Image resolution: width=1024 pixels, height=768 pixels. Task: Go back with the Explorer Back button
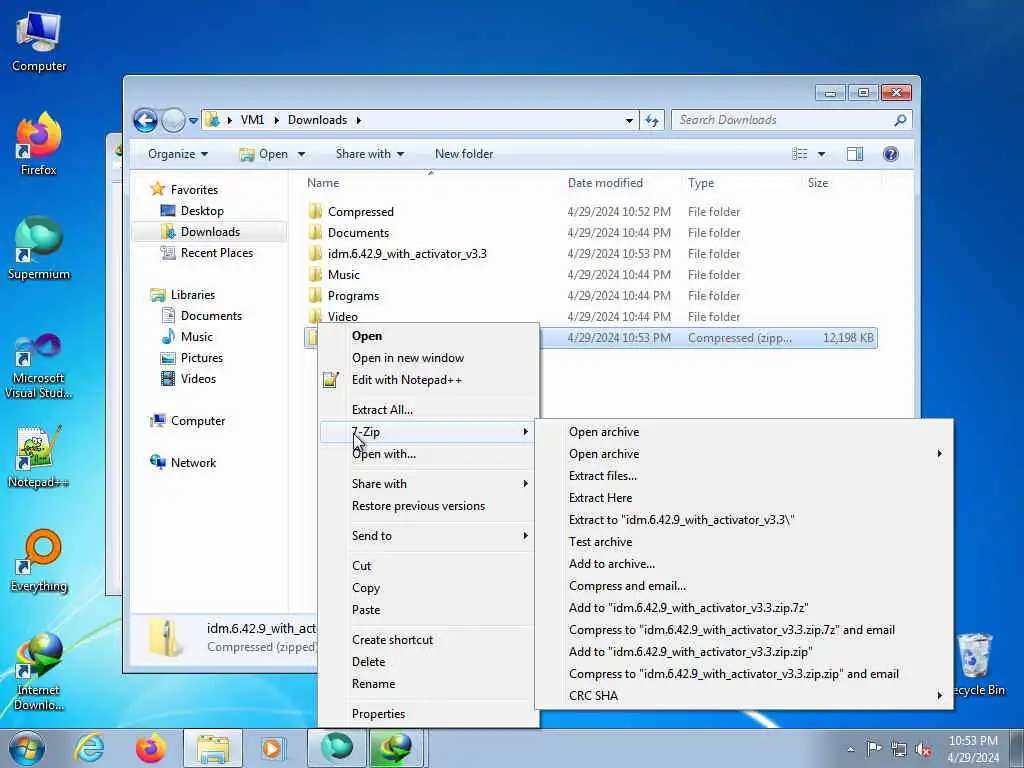click(x=145, y=120)
